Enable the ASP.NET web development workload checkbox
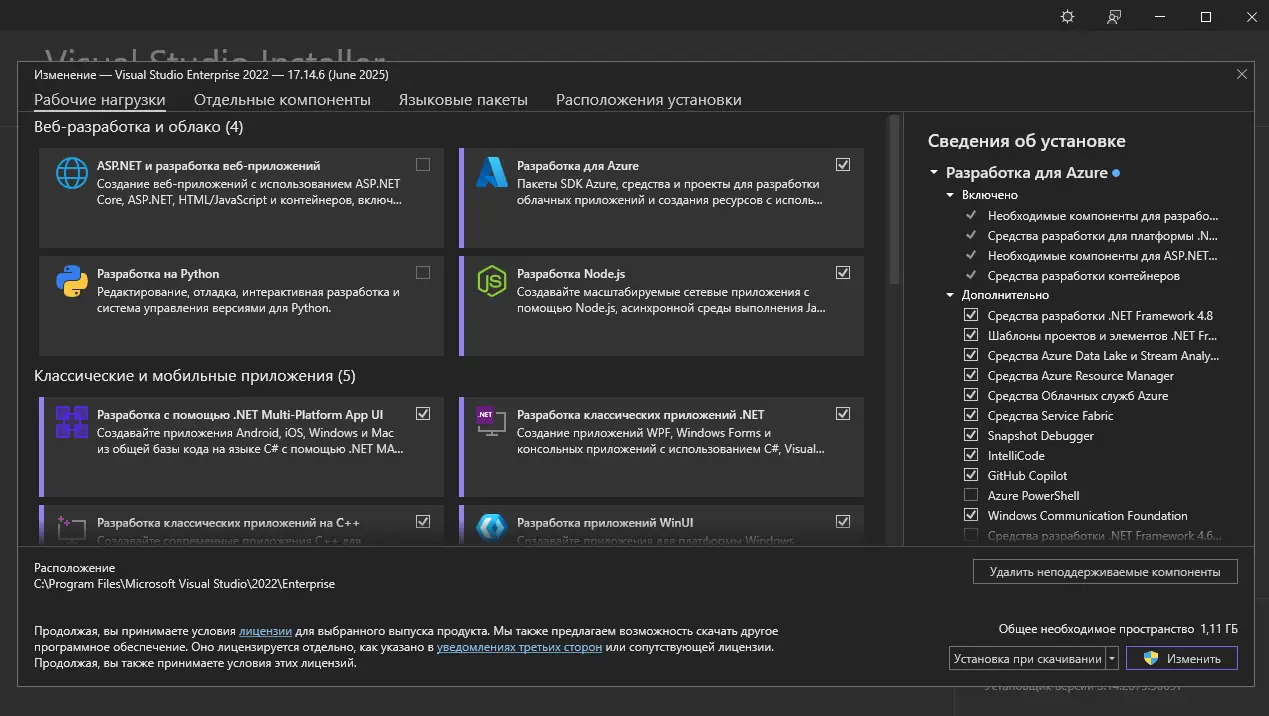1269x716 pixels. pos(423,165)
